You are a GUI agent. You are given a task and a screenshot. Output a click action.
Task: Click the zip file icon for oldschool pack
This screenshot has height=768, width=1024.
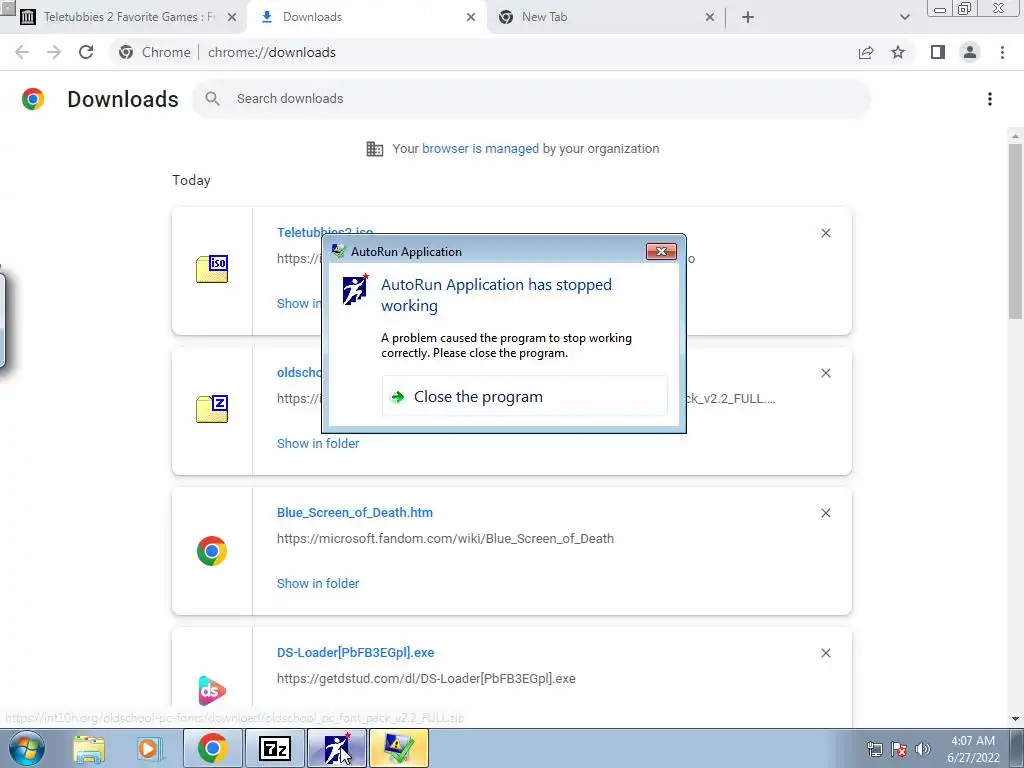[212, 409]
